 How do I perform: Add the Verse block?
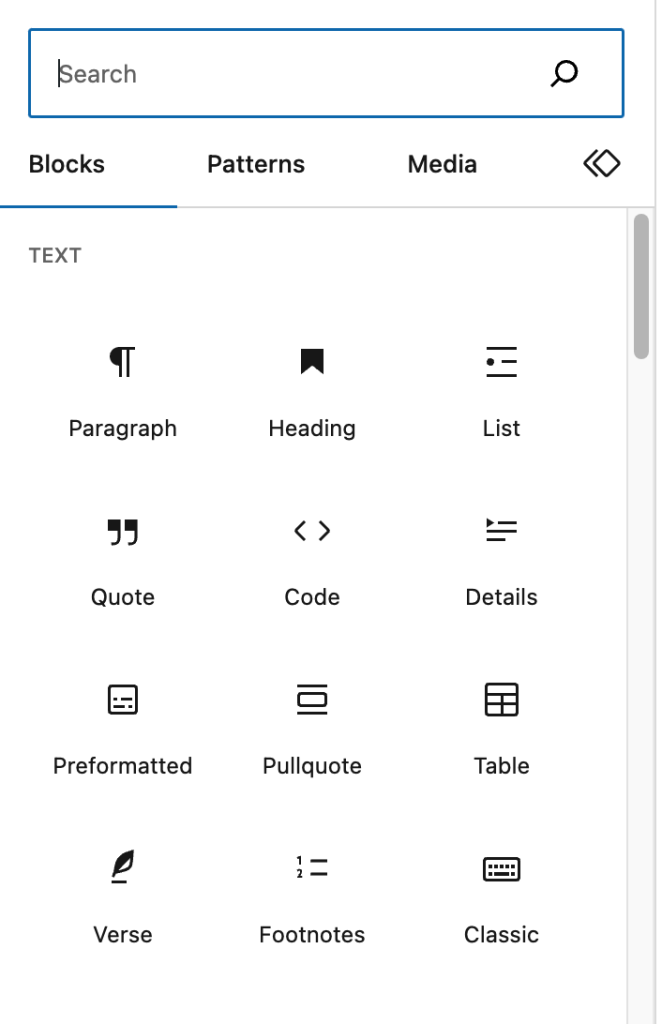pos(122,896)
